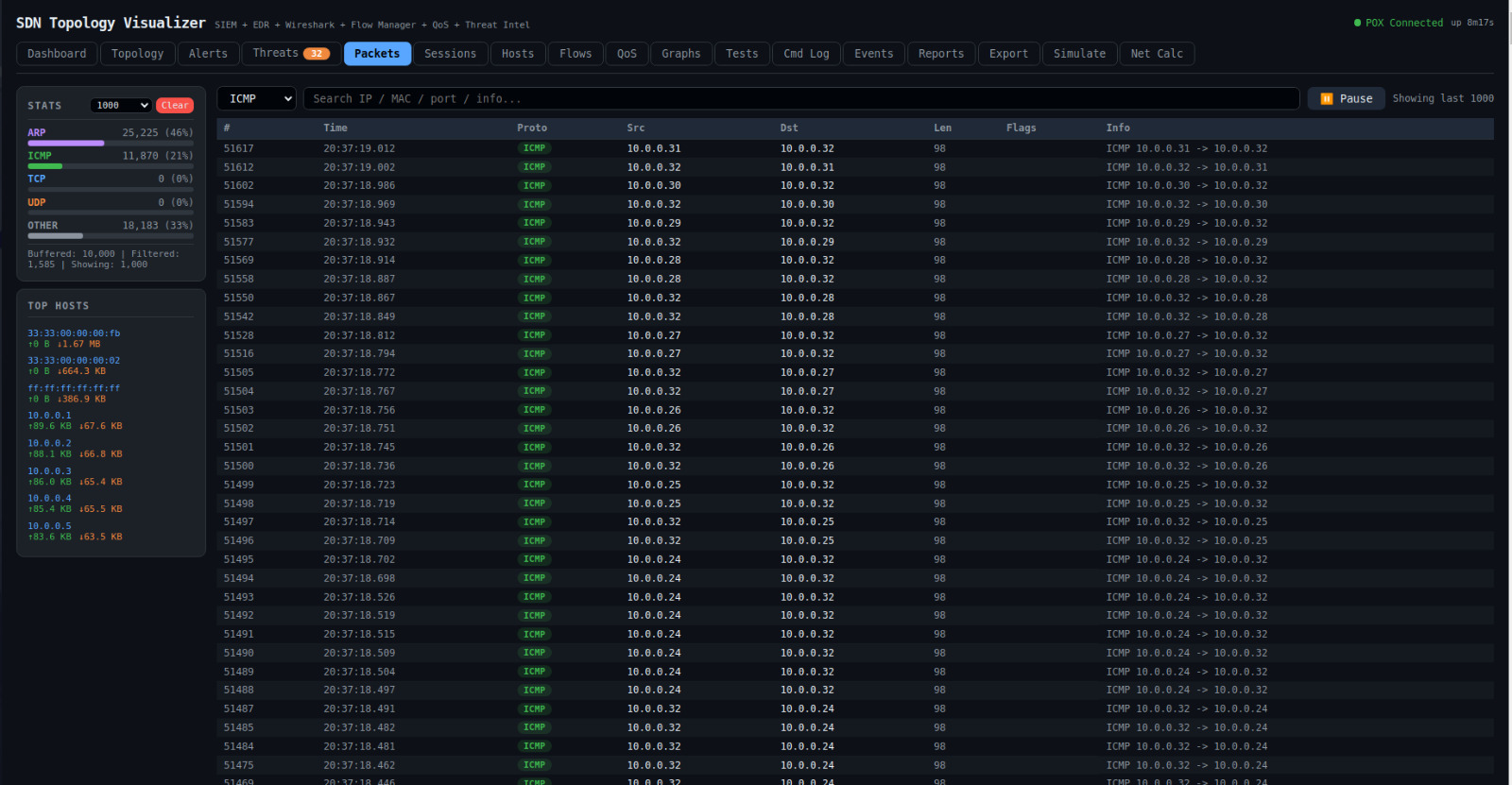Select the Packets tab
The image size is (1512, 785).
(x=377, y=54)
